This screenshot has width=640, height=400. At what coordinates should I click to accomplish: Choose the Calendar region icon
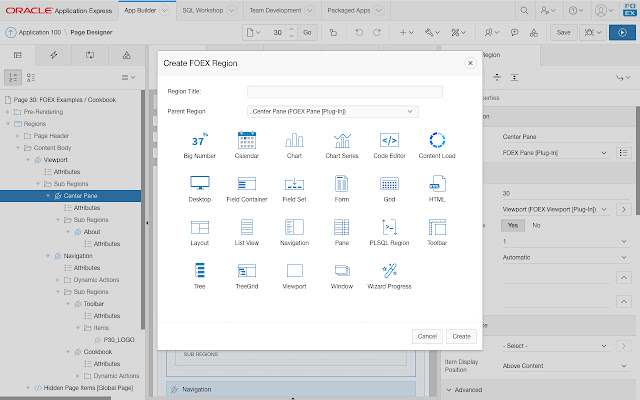[246, 144]
